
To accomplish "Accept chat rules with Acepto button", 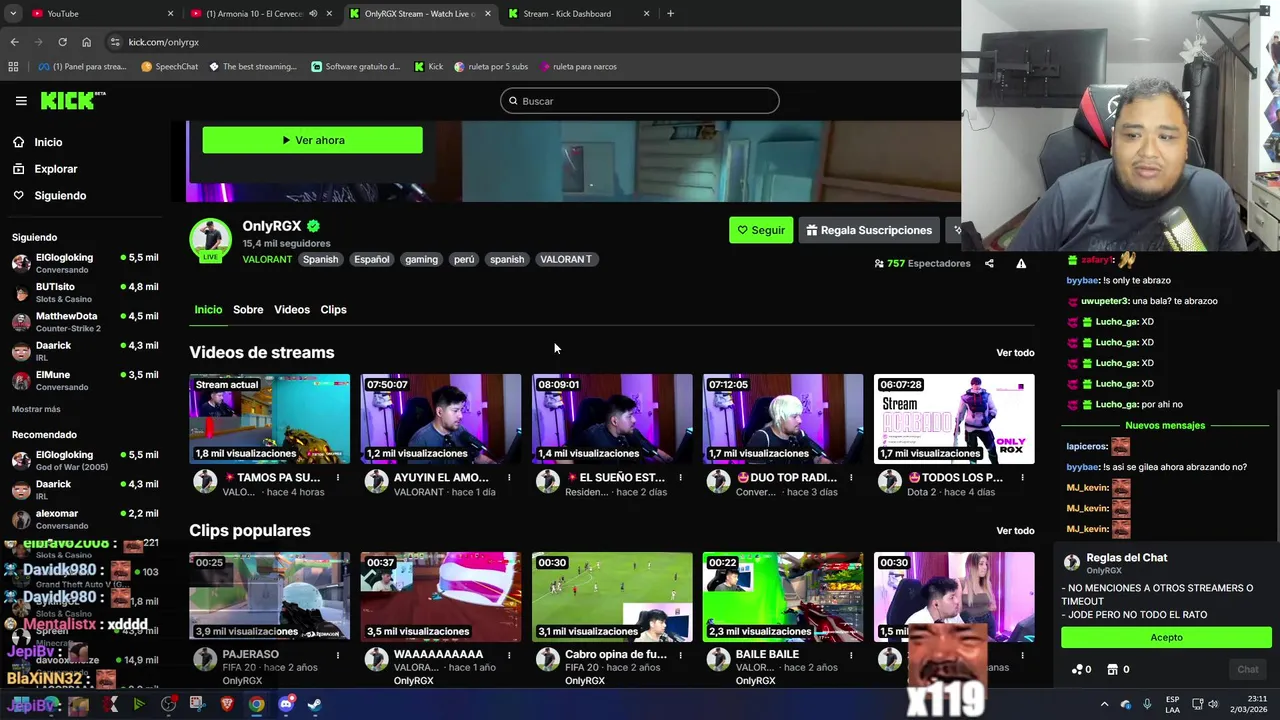I will [1166, 638].
